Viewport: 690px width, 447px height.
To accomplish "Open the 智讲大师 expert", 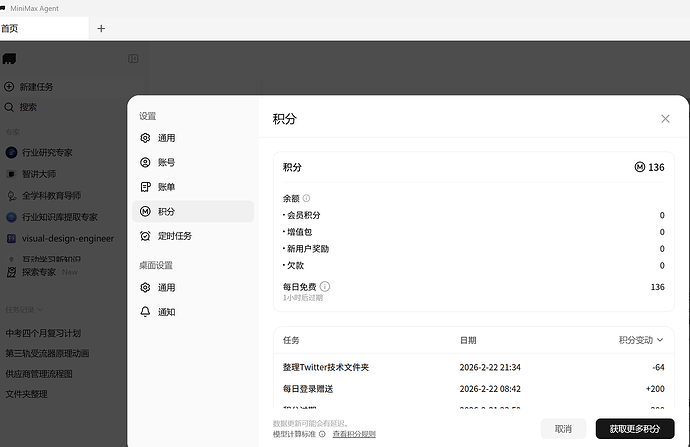I will click(x=39, y=174).
